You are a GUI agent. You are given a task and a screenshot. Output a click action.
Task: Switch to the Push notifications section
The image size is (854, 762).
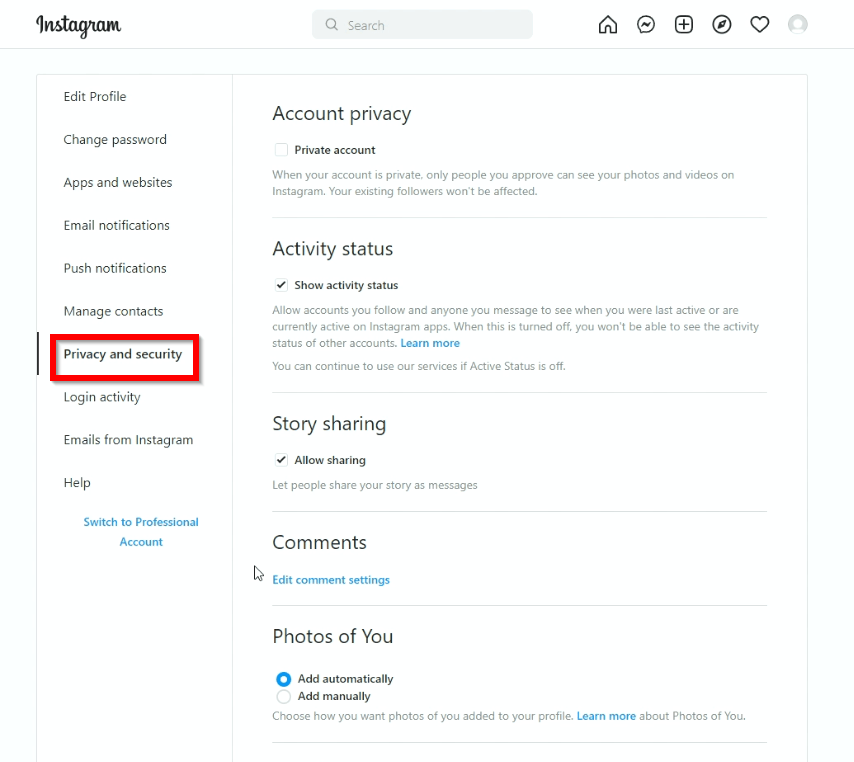click(x=114, y=268)
